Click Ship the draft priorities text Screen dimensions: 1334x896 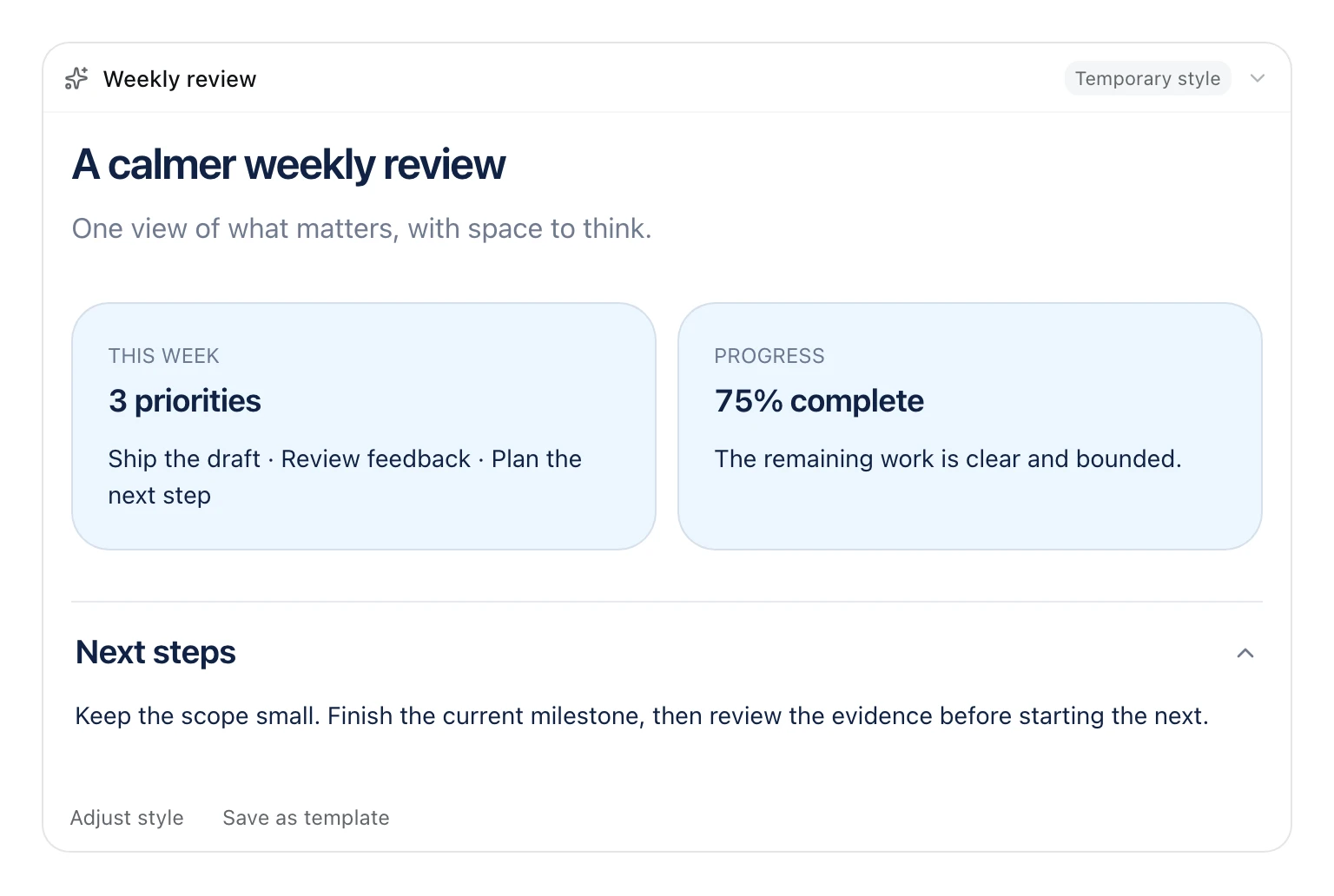tap(345, 477)
